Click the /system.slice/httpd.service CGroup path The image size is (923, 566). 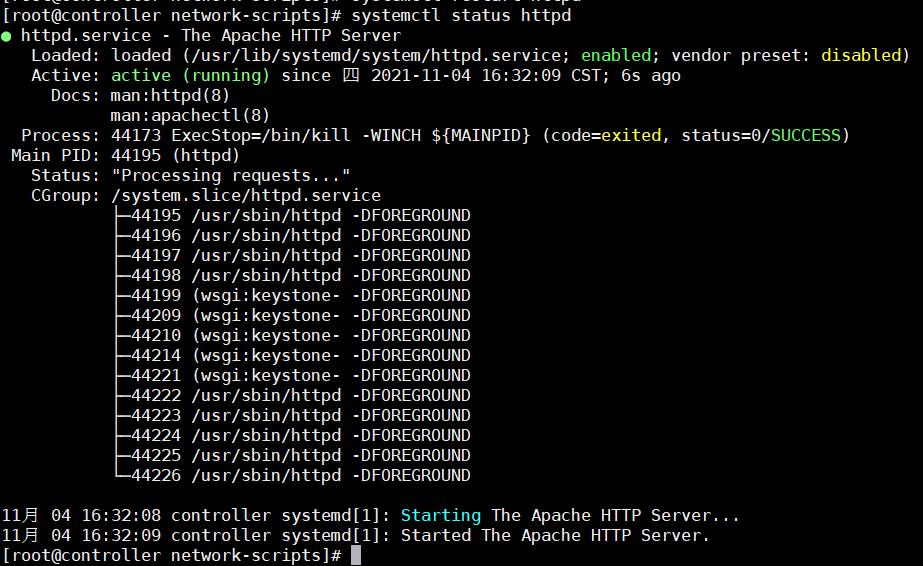pyautogui.click(x=245, y=195)
